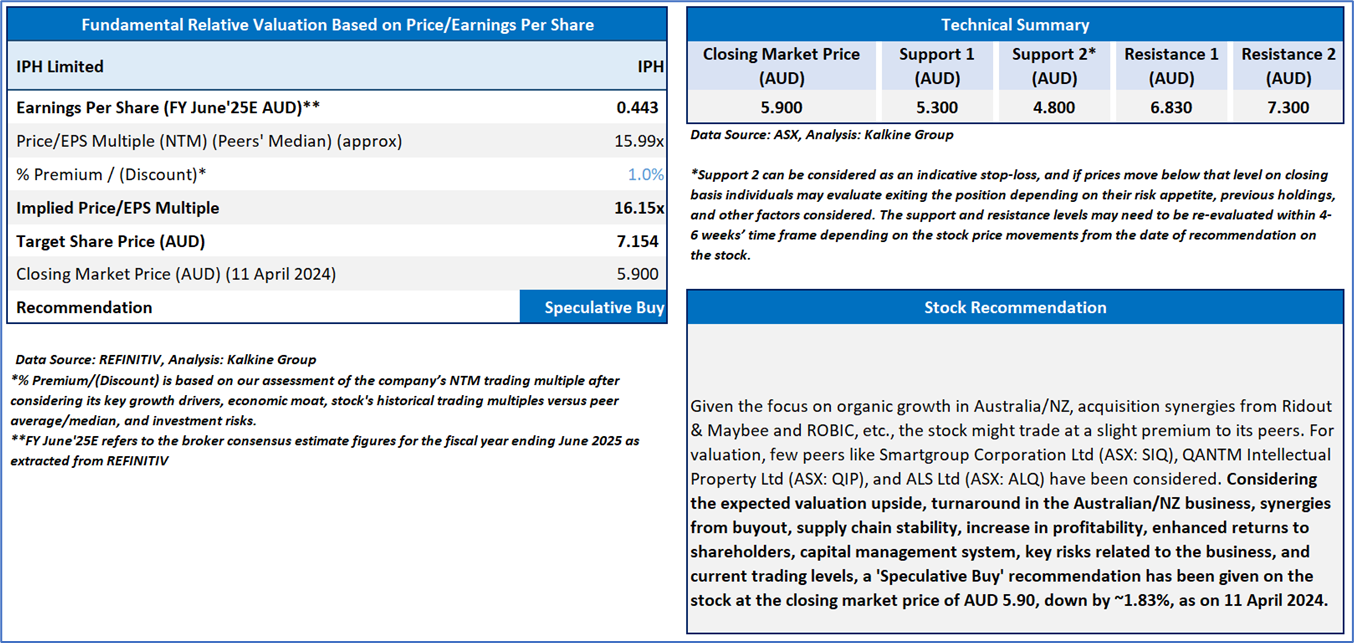Click the Support 1 (AUD) column header
This screenshot has width=1354, height=643.
click(937, 65)
